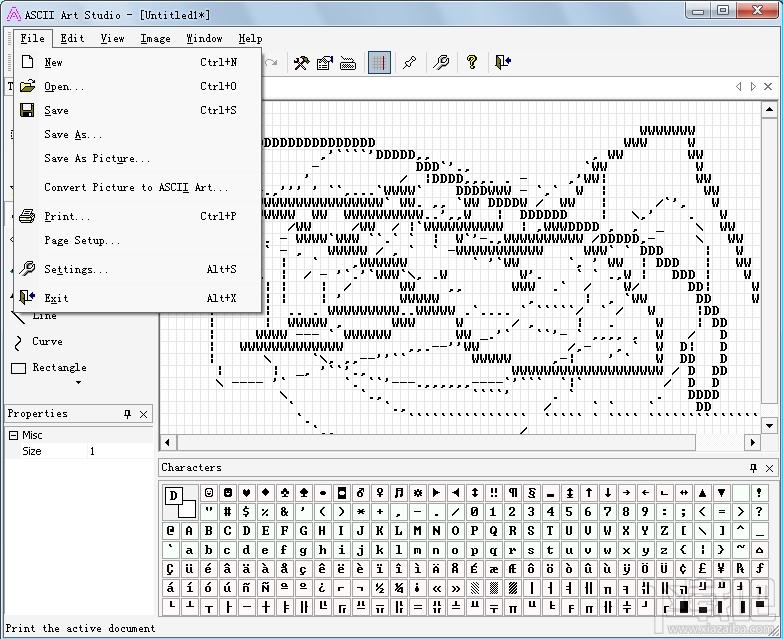Viewport: 783px width, 639px height.
Task: Pick the section sign § character
Action: coord(531,493)
